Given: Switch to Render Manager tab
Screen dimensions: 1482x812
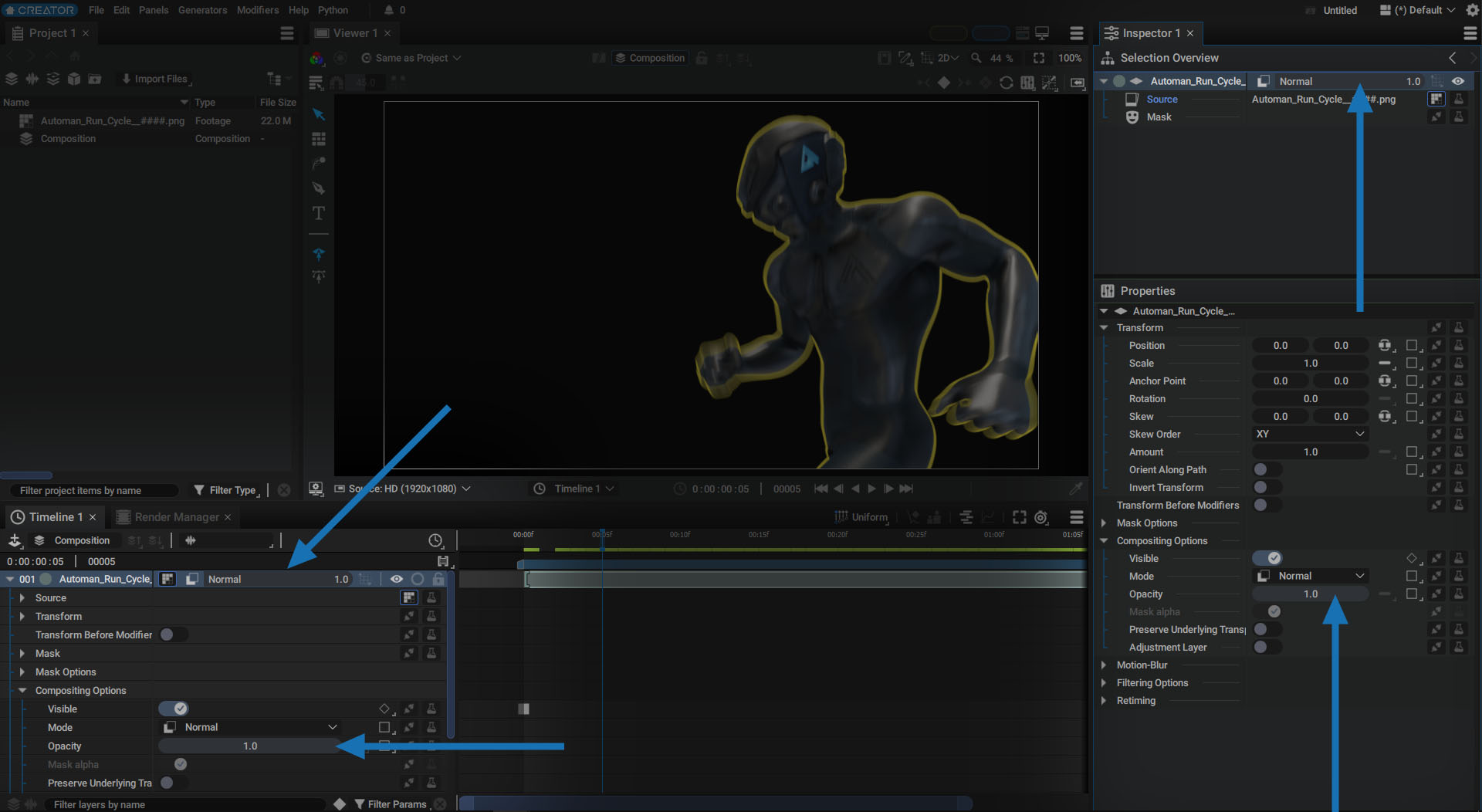Looking at the screenshot, I should point(177,517).
